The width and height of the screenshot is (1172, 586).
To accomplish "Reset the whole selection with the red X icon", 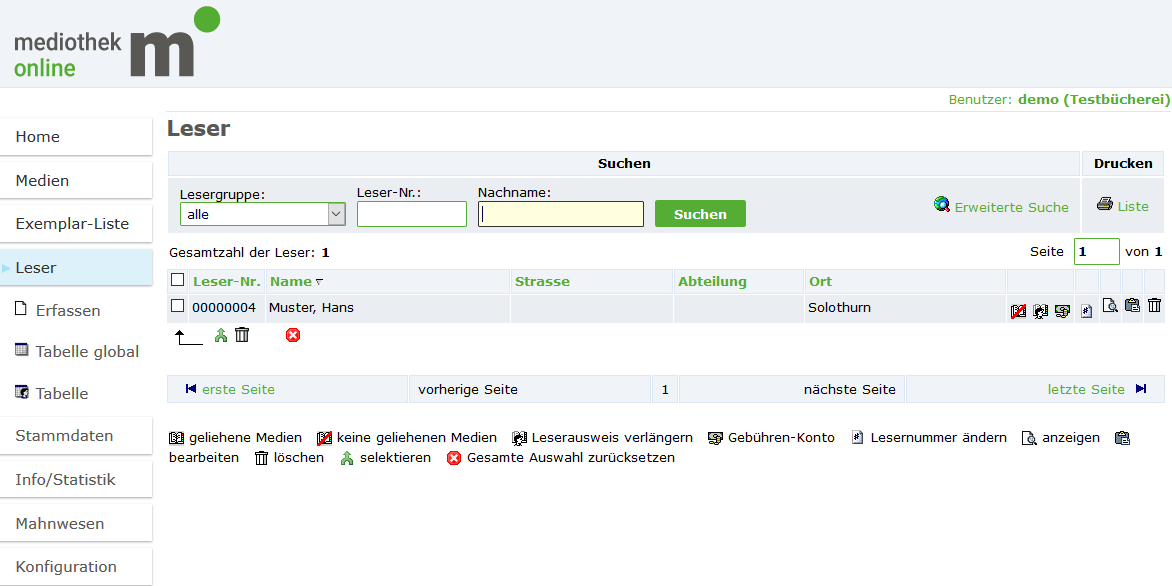I will coord(293,335).
